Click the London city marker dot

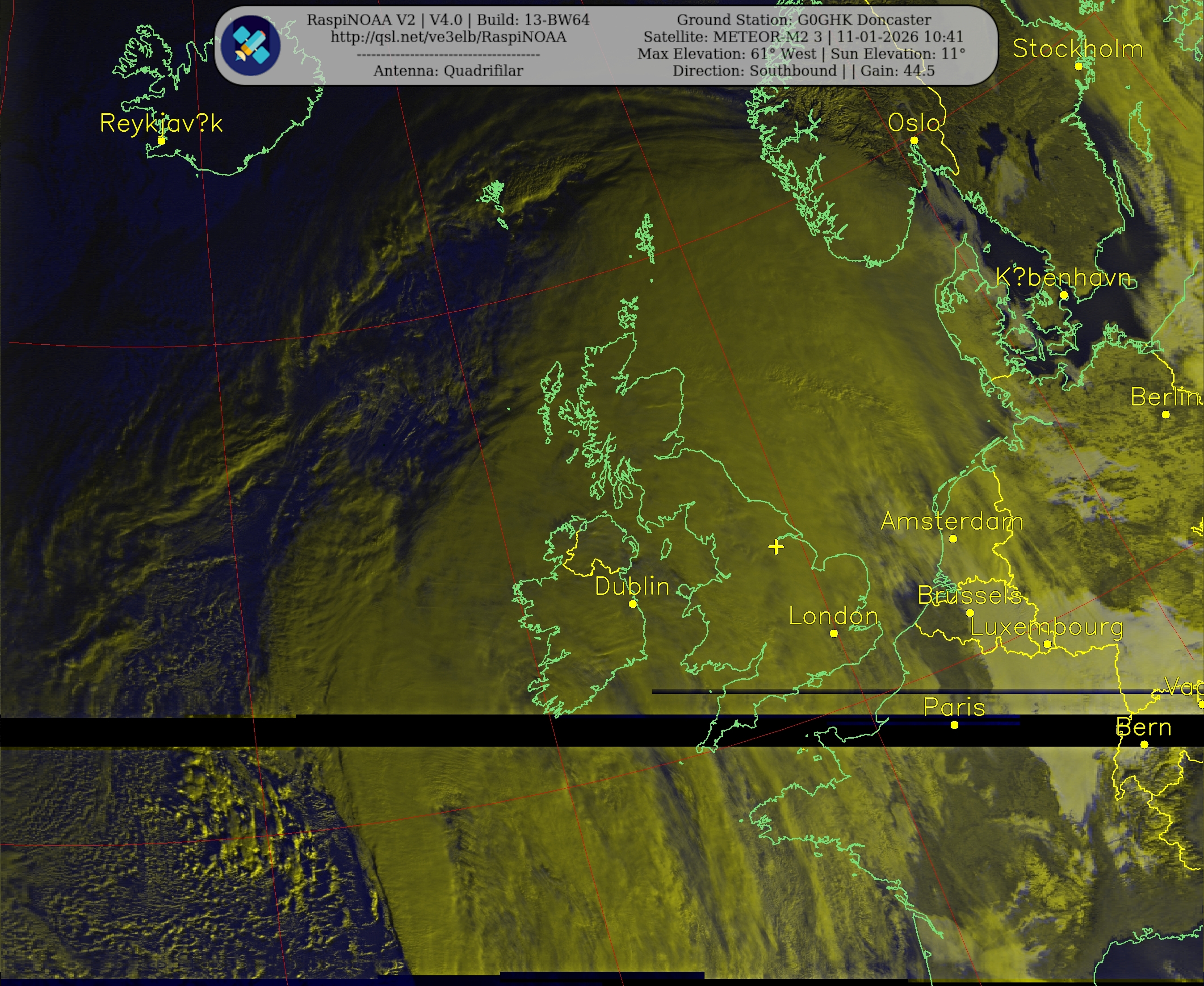834,633
